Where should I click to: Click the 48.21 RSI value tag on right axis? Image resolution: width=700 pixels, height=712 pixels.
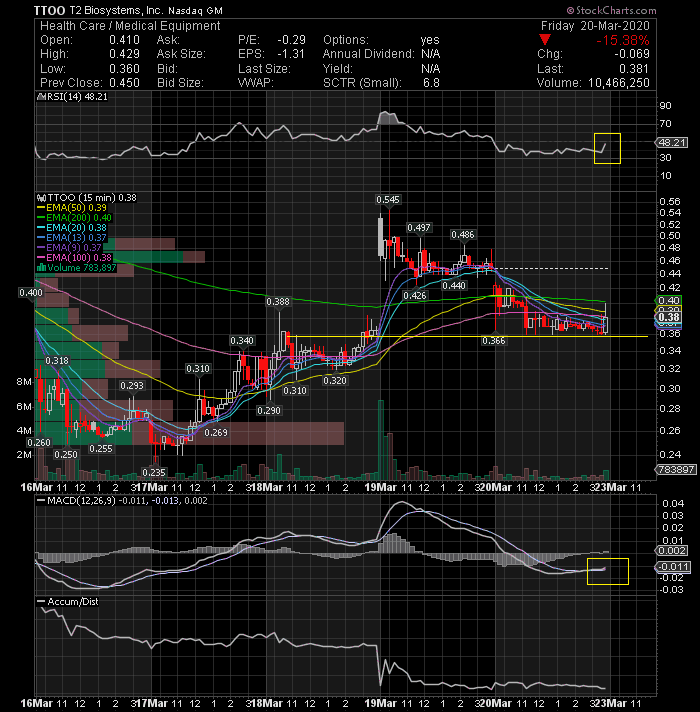tap(672, 143)
